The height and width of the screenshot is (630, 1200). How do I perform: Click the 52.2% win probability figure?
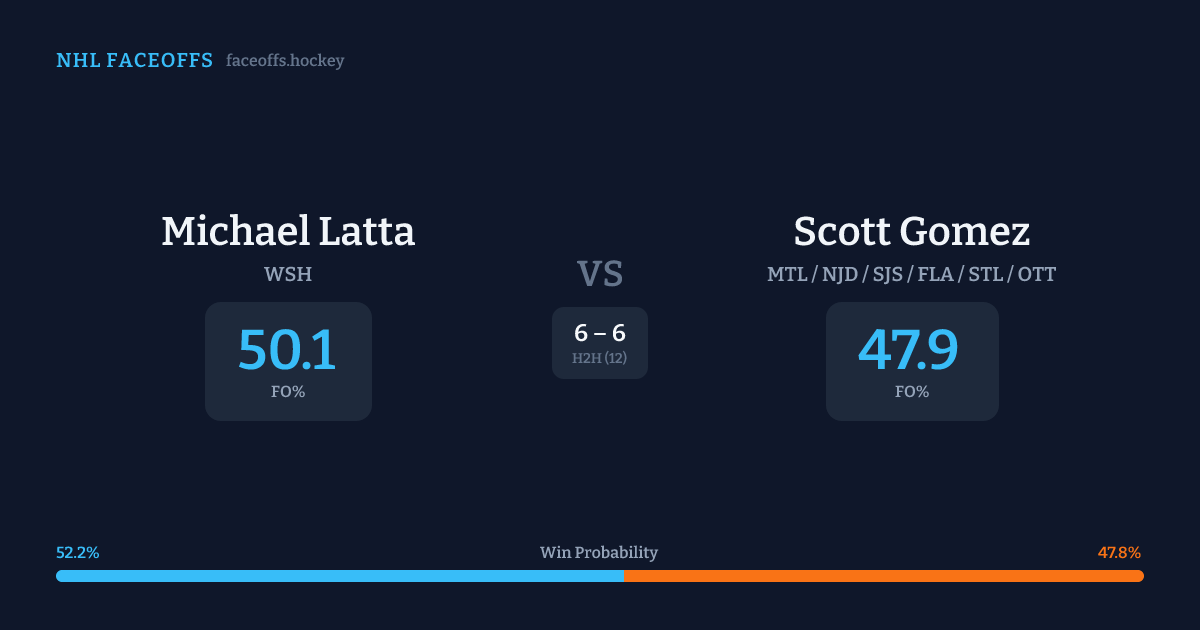tap(78, 553)
